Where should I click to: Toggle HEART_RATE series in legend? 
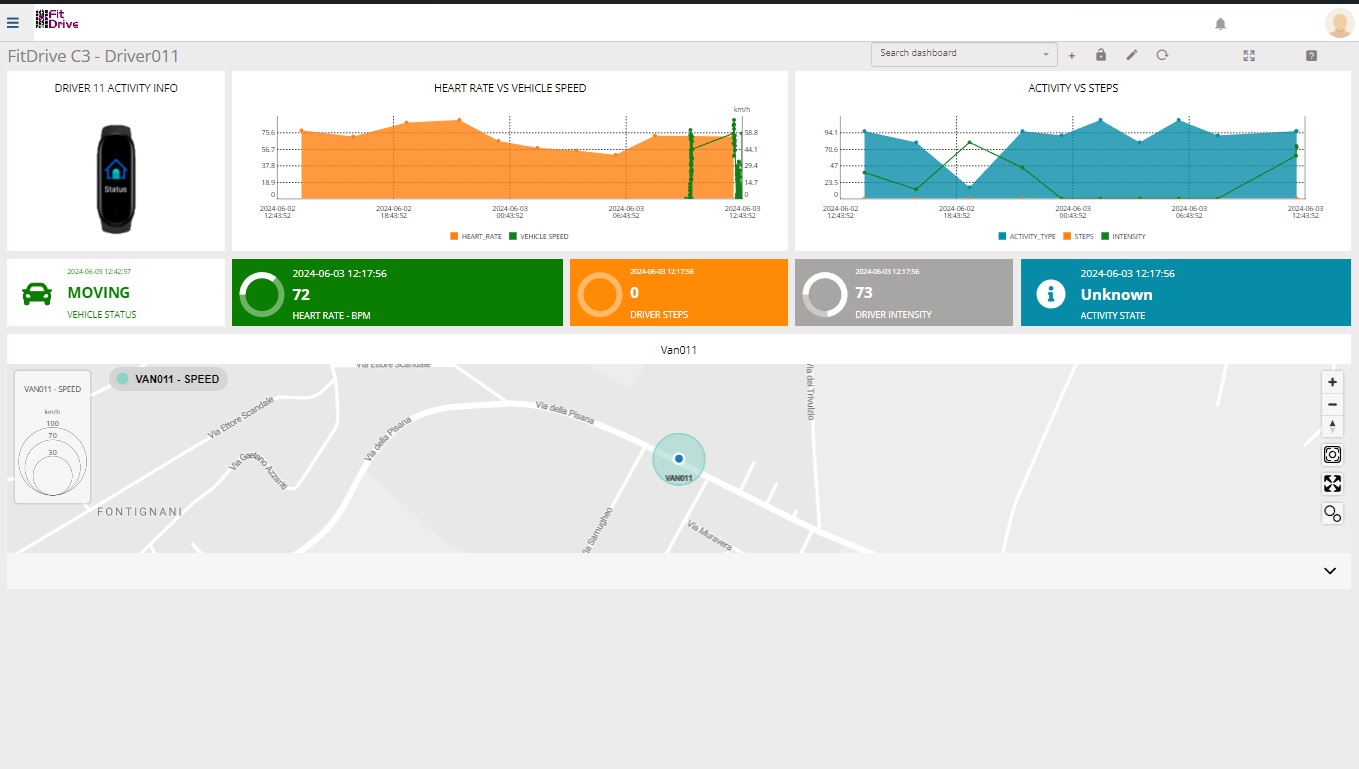click(x=476, y=237)
